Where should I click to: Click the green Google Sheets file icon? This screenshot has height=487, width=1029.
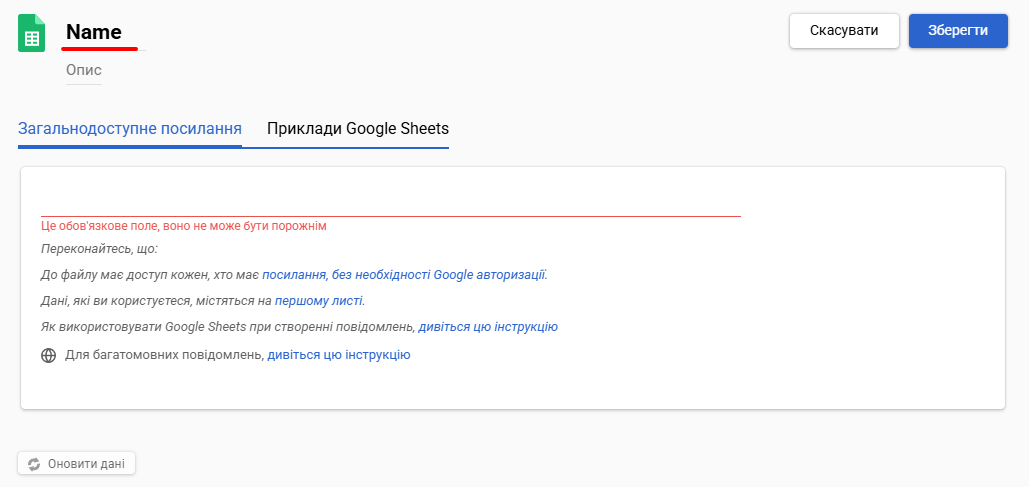point(32,33)
